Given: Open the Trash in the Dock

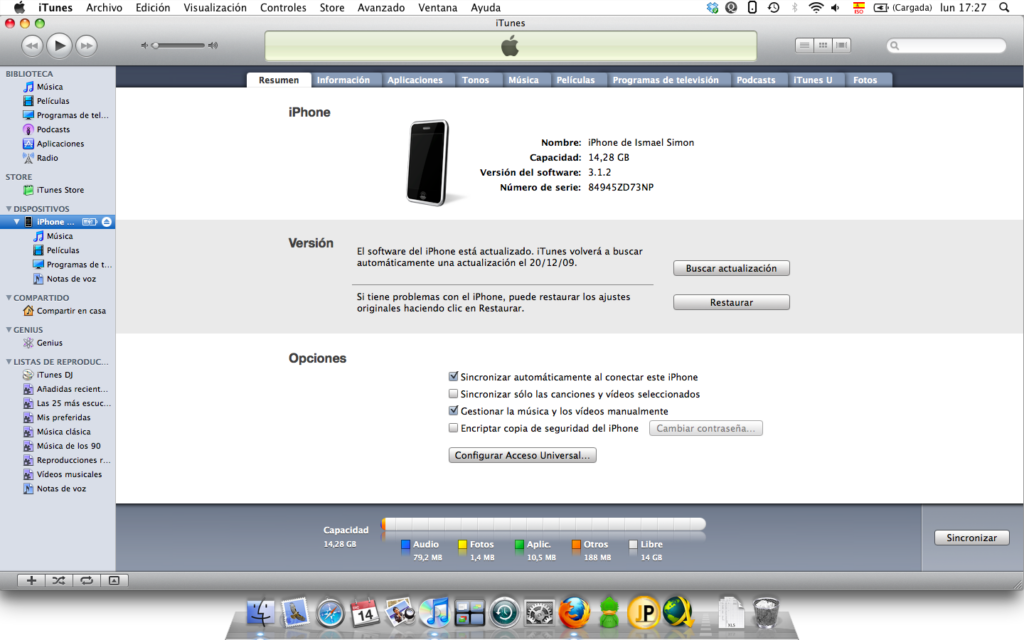Looking at the screenshot, I should 765,613.
